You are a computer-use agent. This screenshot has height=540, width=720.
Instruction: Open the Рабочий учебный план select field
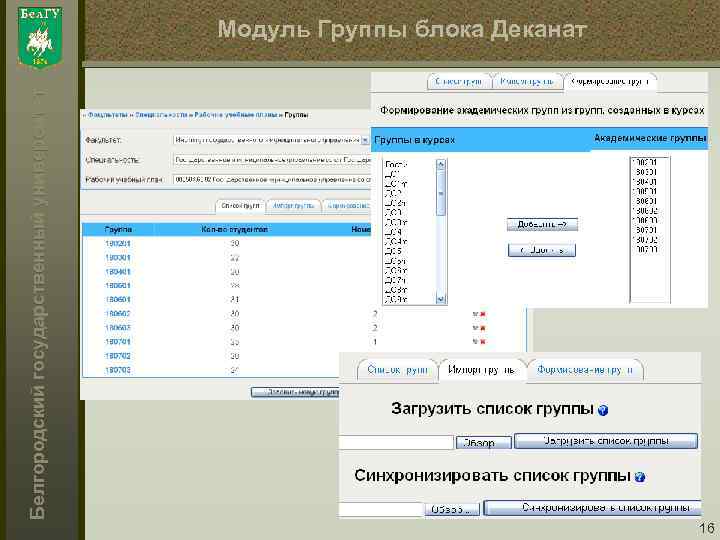coord(272,180)
